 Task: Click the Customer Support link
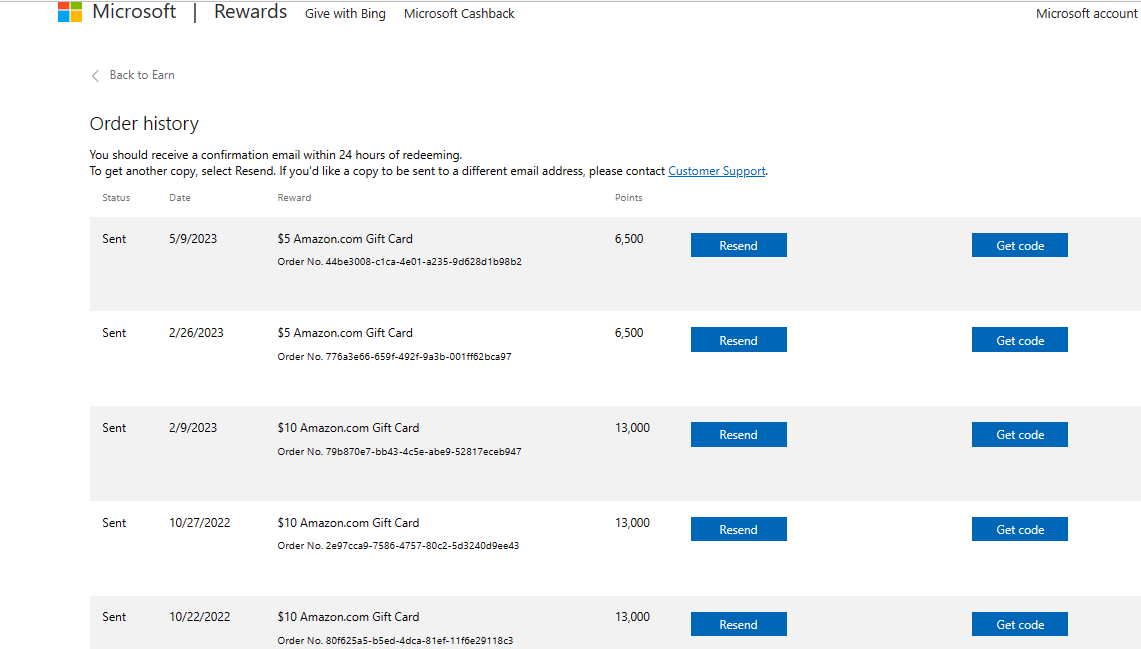coord(716,170)
